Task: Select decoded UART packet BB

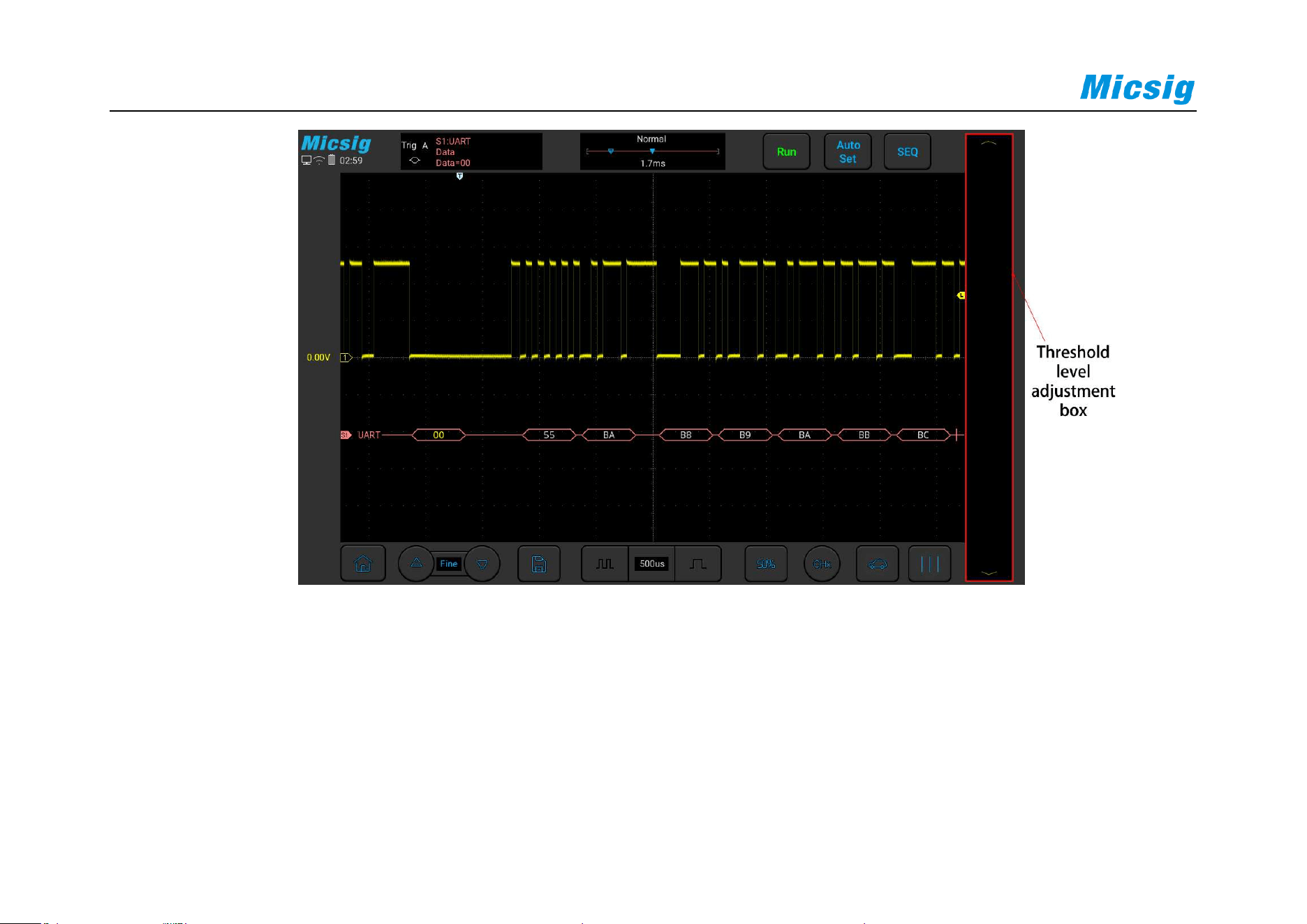Action: (864, 435)
